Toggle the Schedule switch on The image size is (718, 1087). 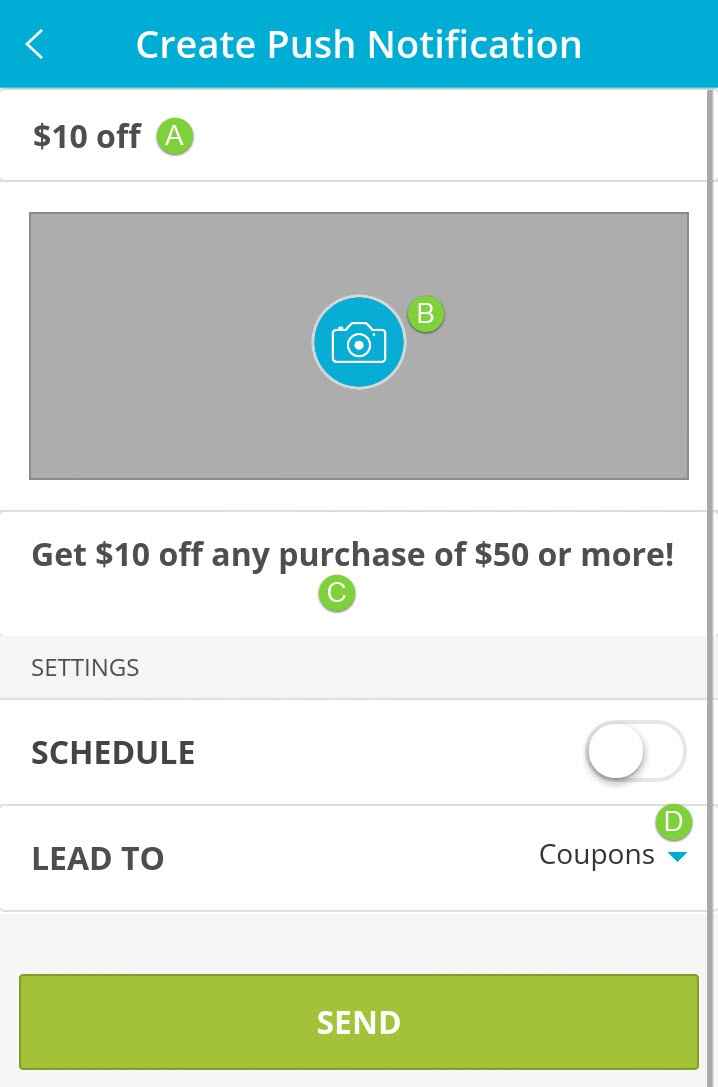pyautogui.click(x=636, y=751)
